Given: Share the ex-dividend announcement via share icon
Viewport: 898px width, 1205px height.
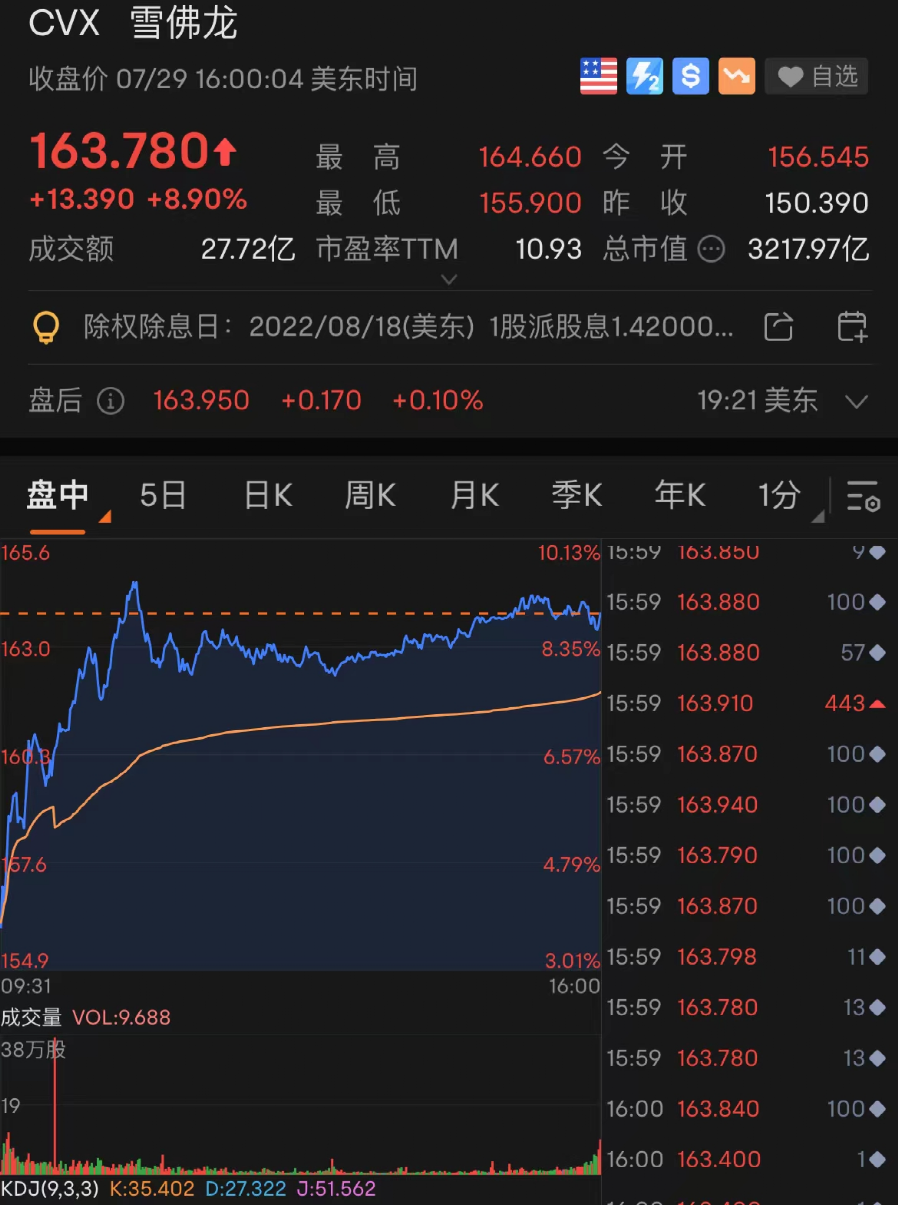Looking at the screenshot, I should 778,327.
